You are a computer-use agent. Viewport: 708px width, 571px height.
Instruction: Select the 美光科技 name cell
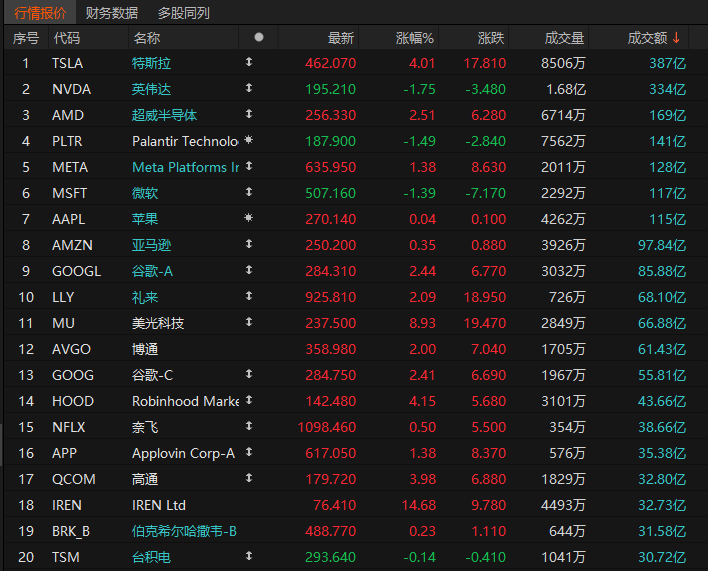point(158,323)
